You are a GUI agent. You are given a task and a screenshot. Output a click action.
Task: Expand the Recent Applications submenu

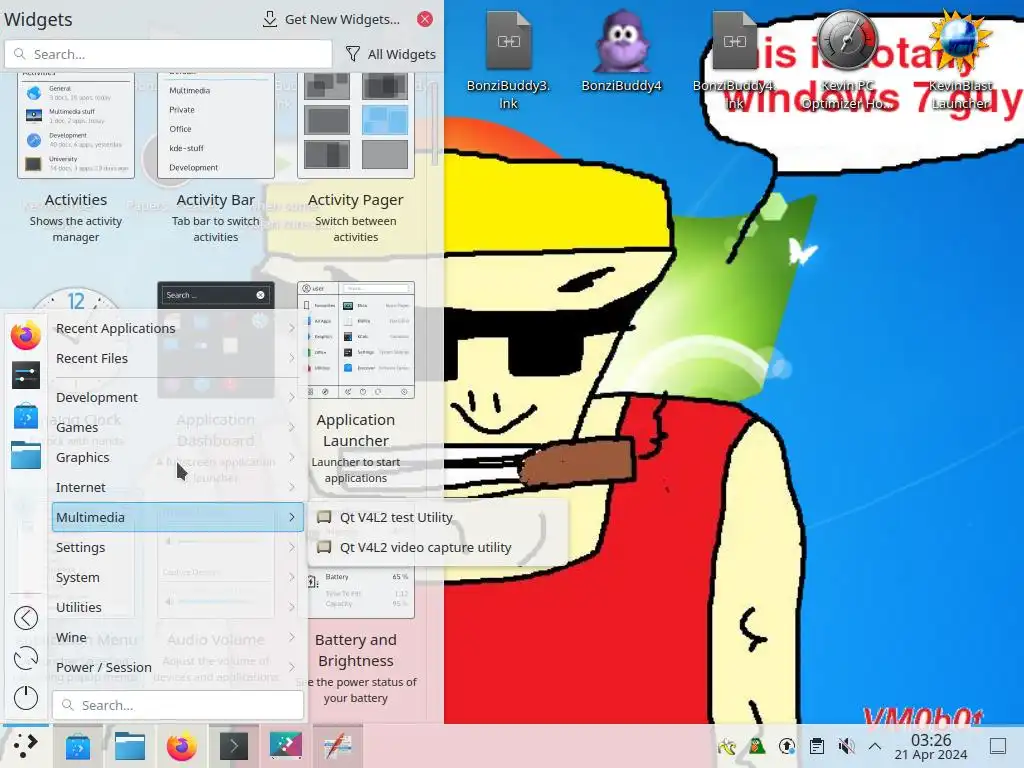click(176, 328)
